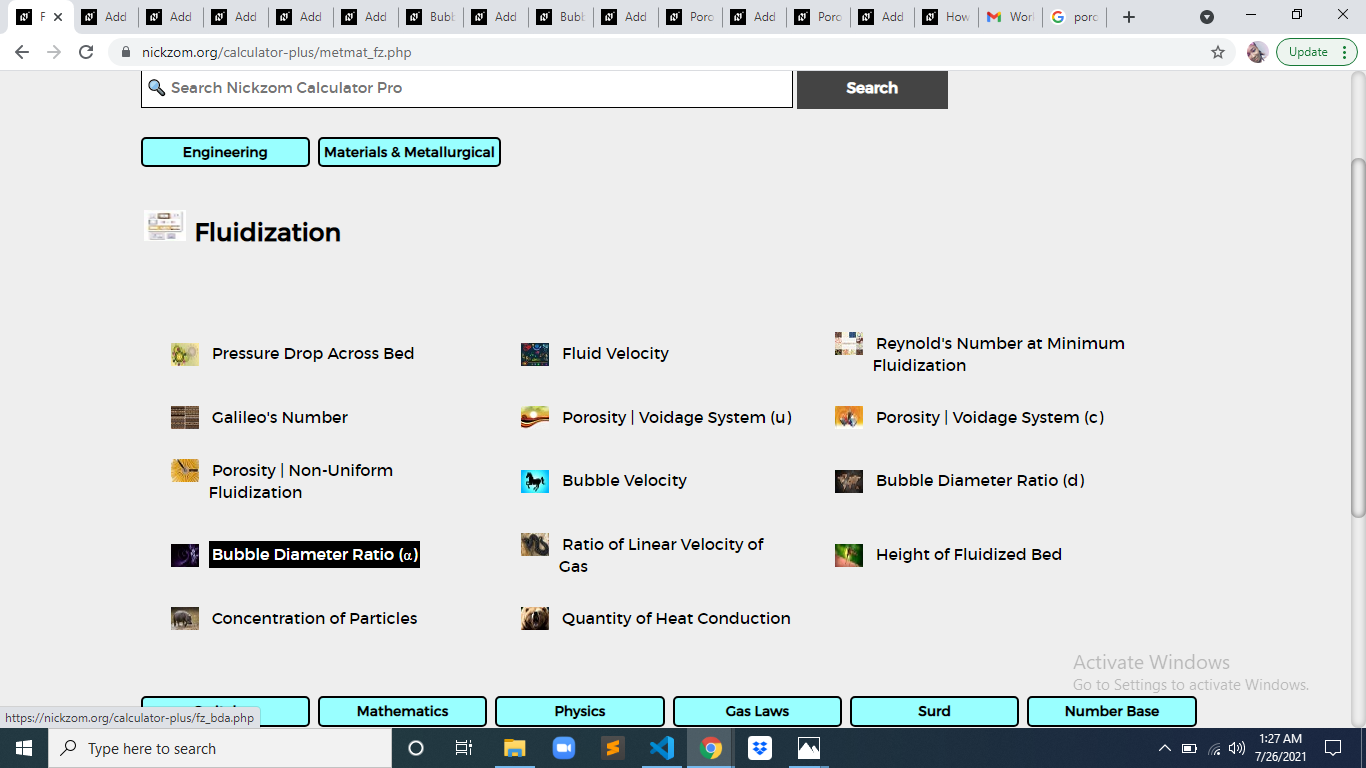
Task: Open the Quantity of Heat Conduction icon
Action: coord(535,619)
